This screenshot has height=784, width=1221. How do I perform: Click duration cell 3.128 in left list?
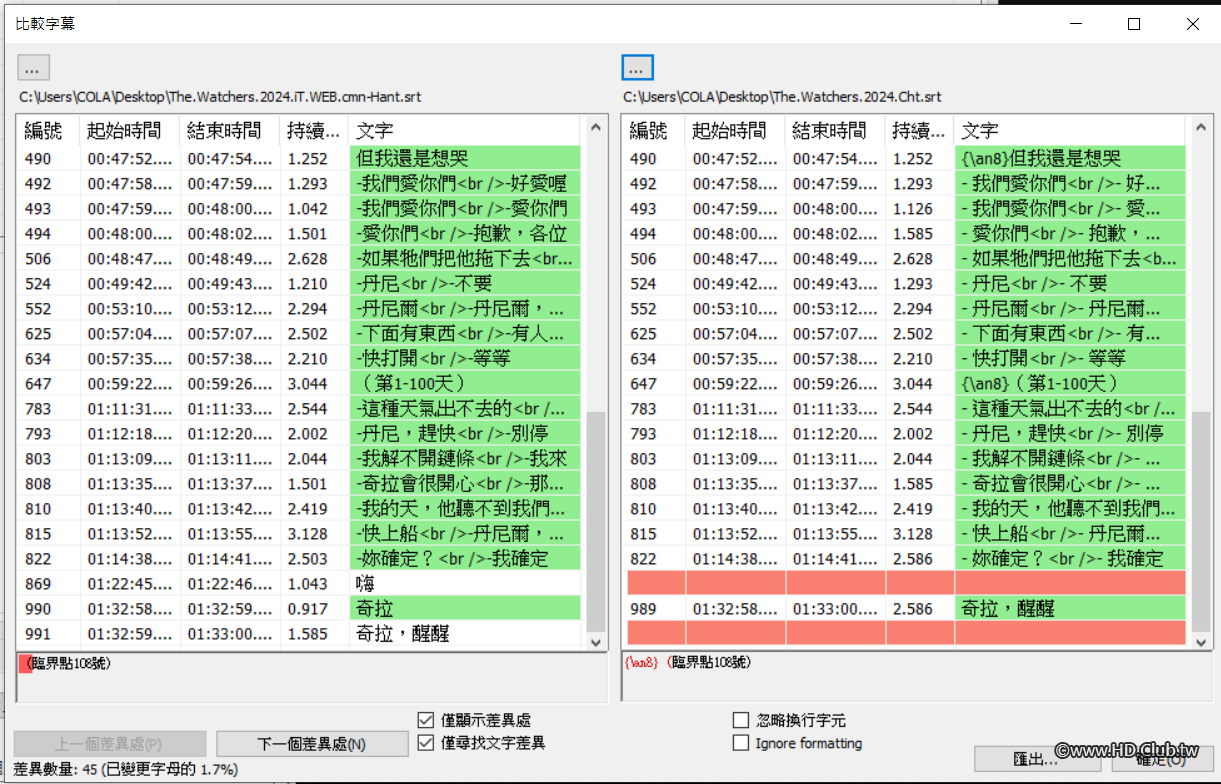pyautogui.click(x=307, y=533)
